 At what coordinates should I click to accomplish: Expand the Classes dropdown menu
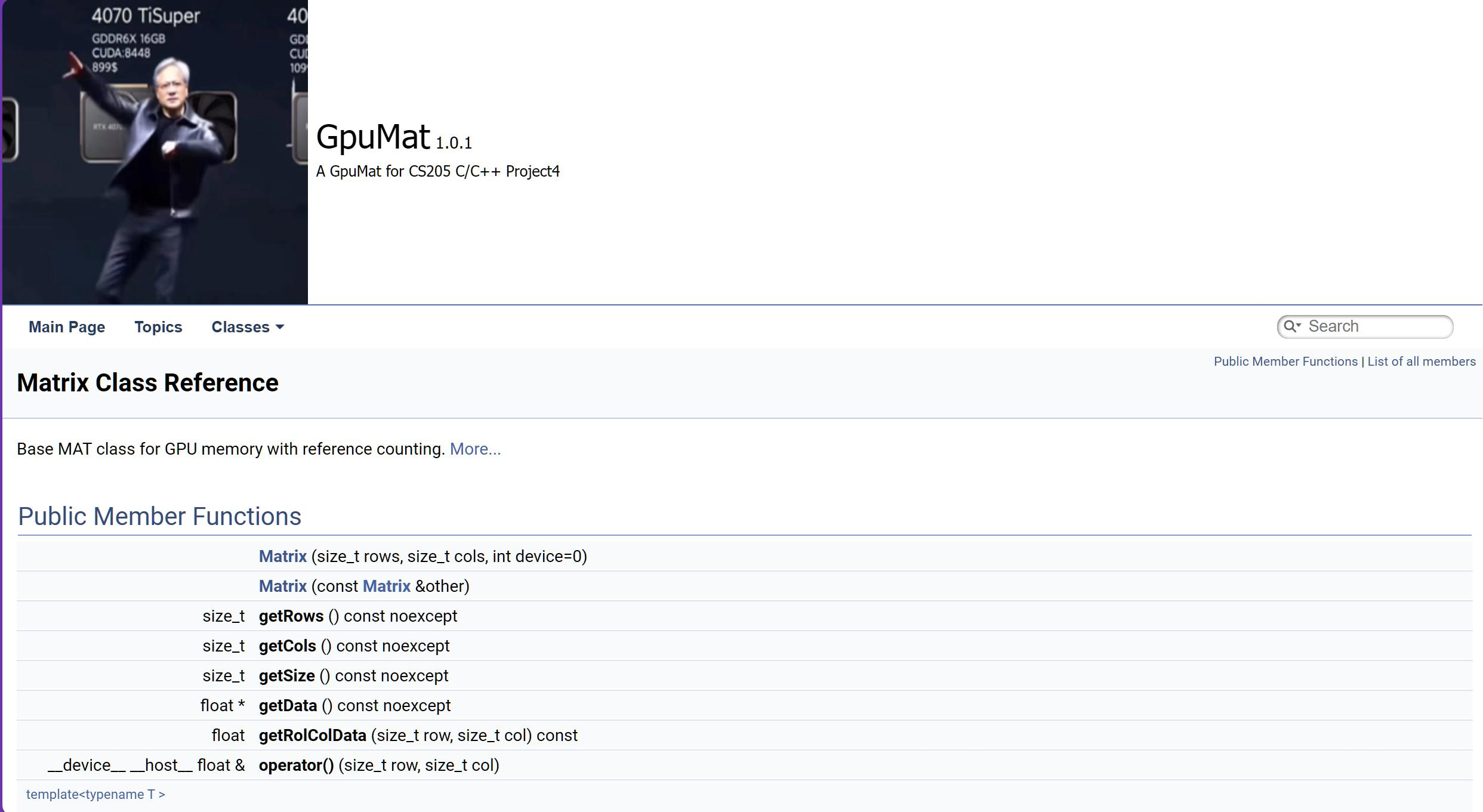[x=248, y=327]
